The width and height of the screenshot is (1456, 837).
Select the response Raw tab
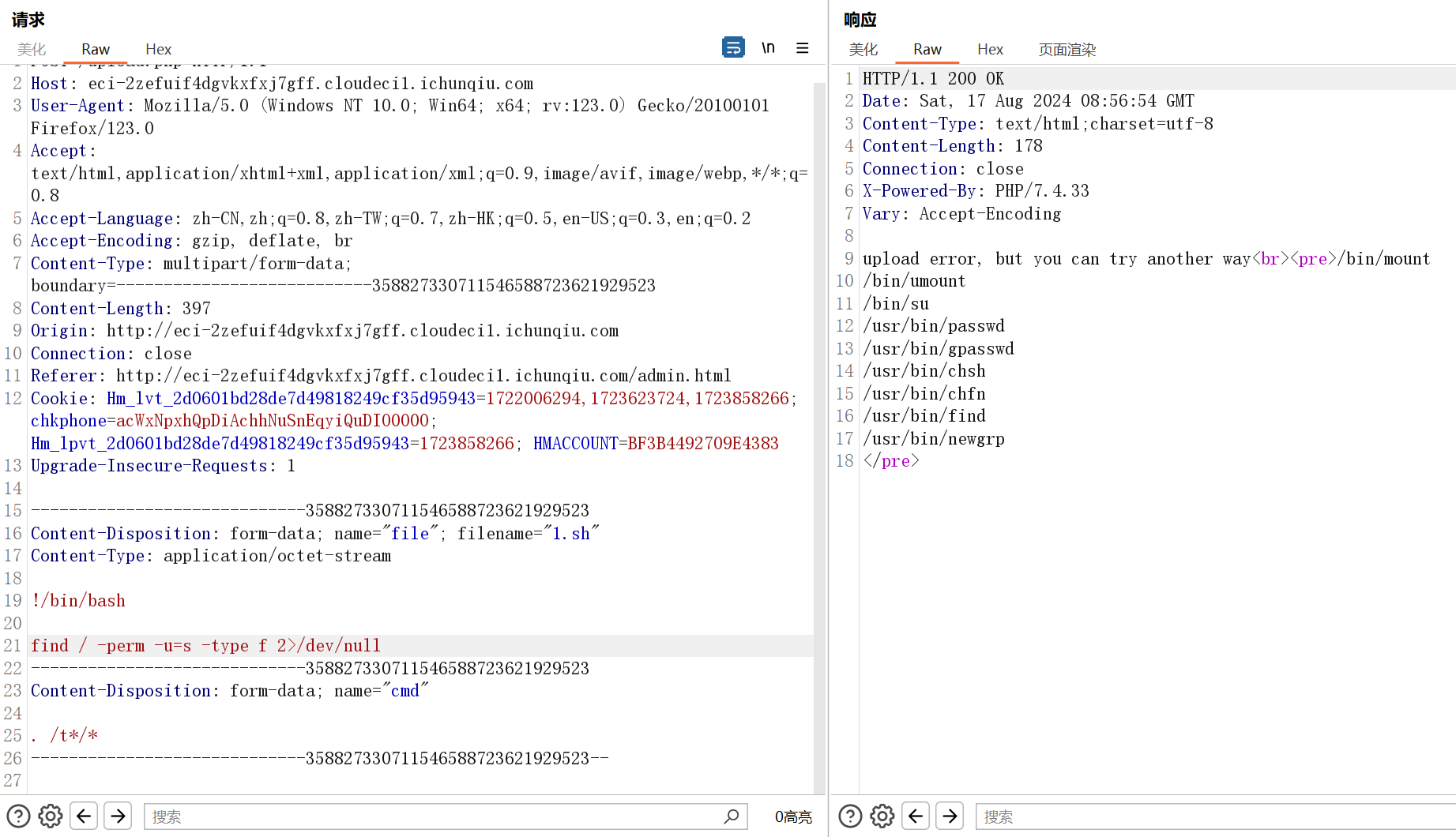coord(927,49)
